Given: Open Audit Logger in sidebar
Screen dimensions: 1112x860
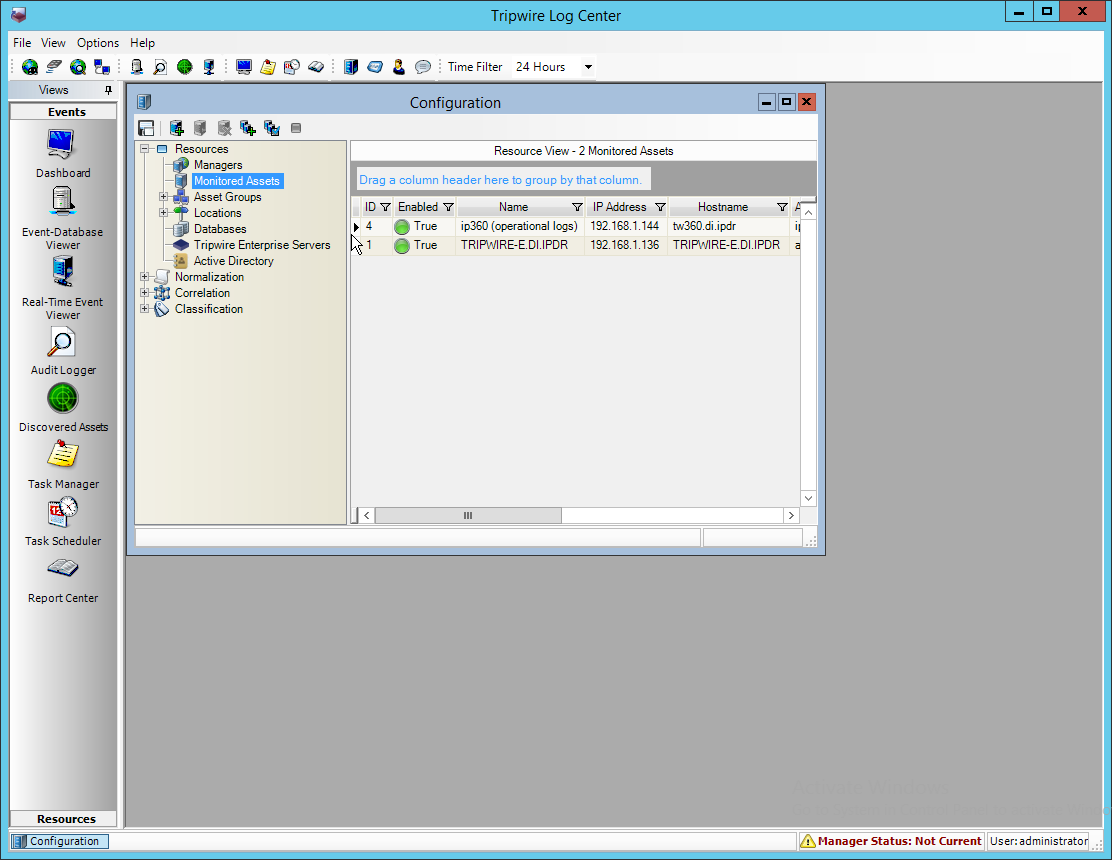Looking at the screenshot, I should pos(62,351).
